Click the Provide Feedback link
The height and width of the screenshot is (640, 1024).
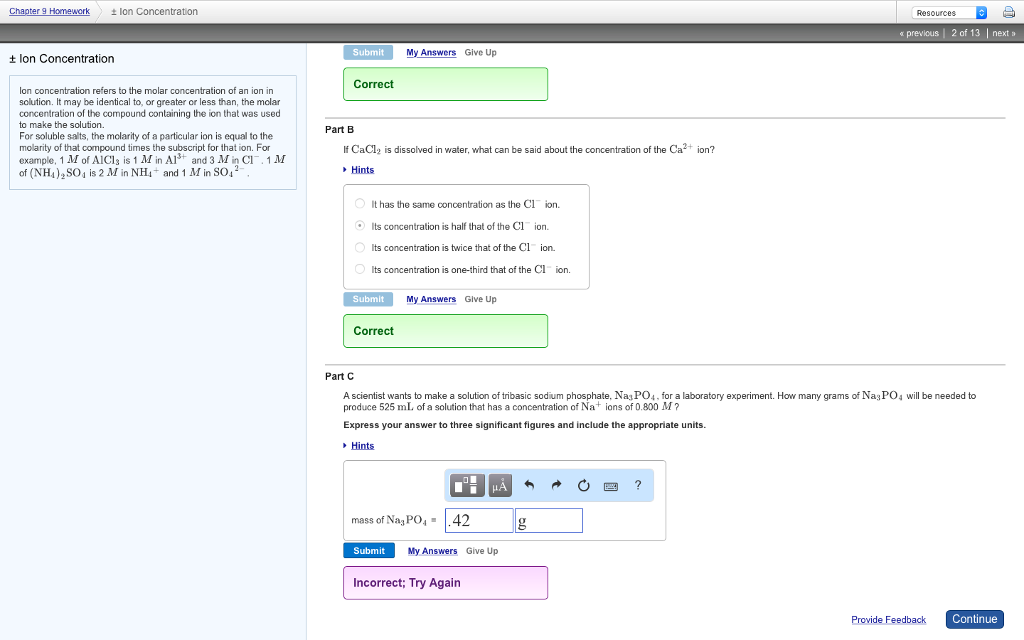888,619
